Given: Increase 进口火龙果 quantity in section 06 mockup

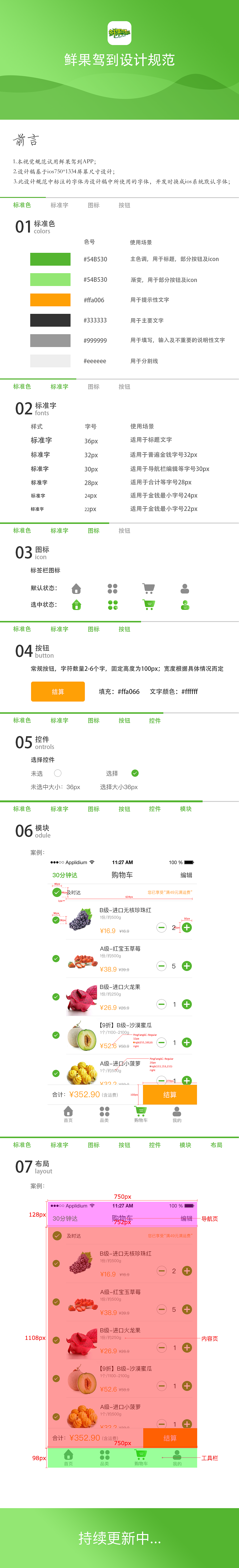Looking at the screenshot, I should pyautogui.click(x=187, y=1004).
